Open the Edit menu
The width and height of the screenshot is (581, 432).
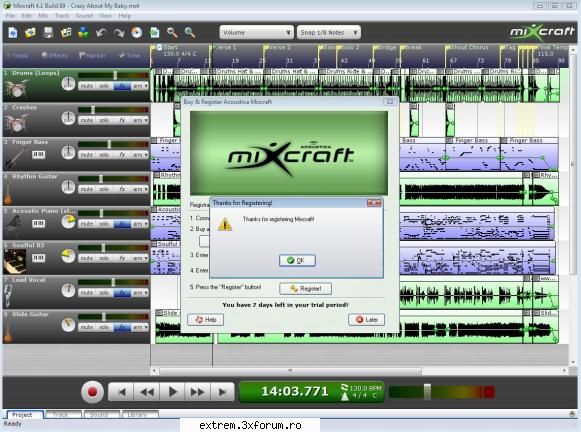[x=26, y=16]
